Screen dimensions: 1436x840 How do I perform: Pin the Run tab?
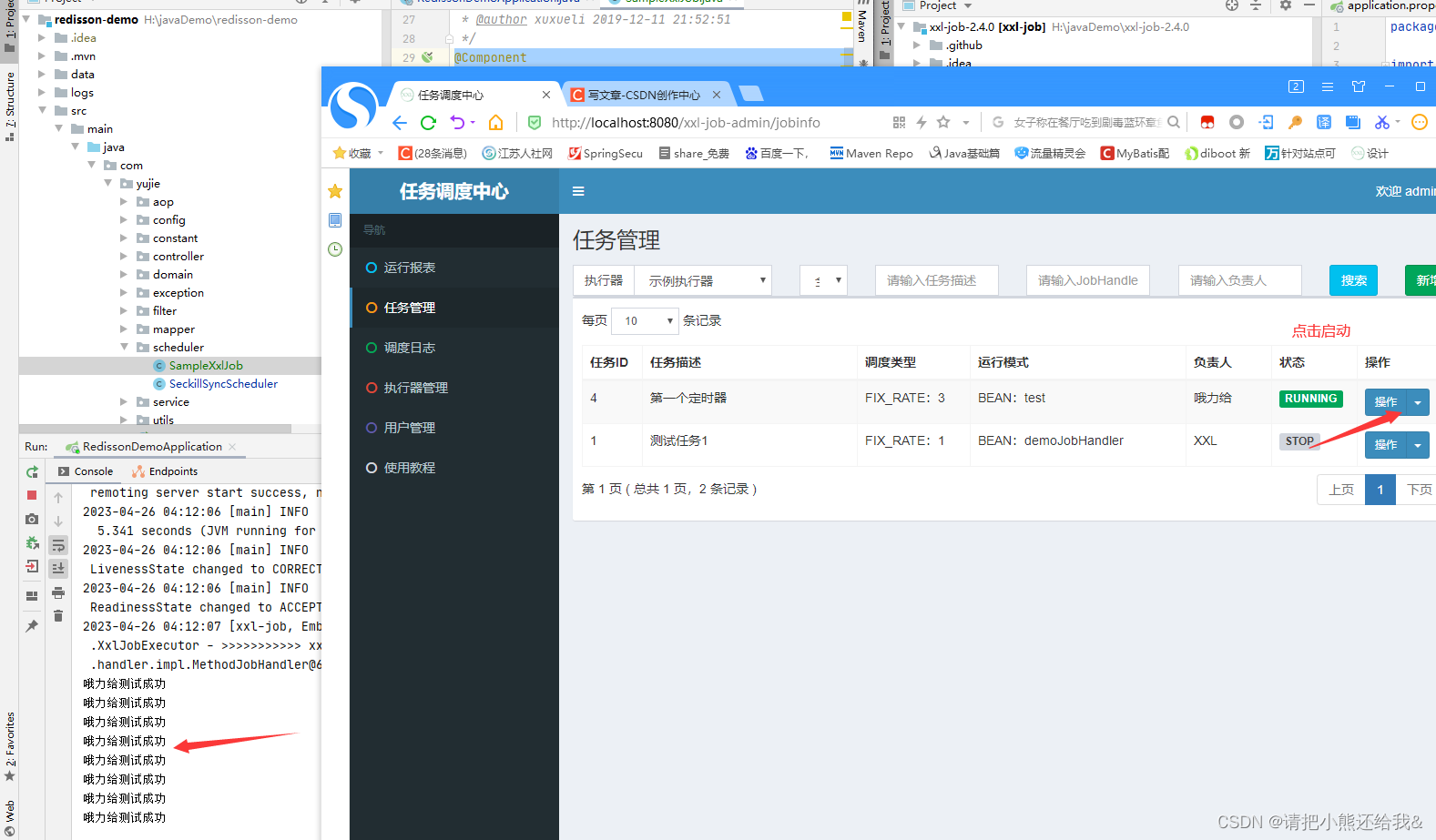pos(32,626)
